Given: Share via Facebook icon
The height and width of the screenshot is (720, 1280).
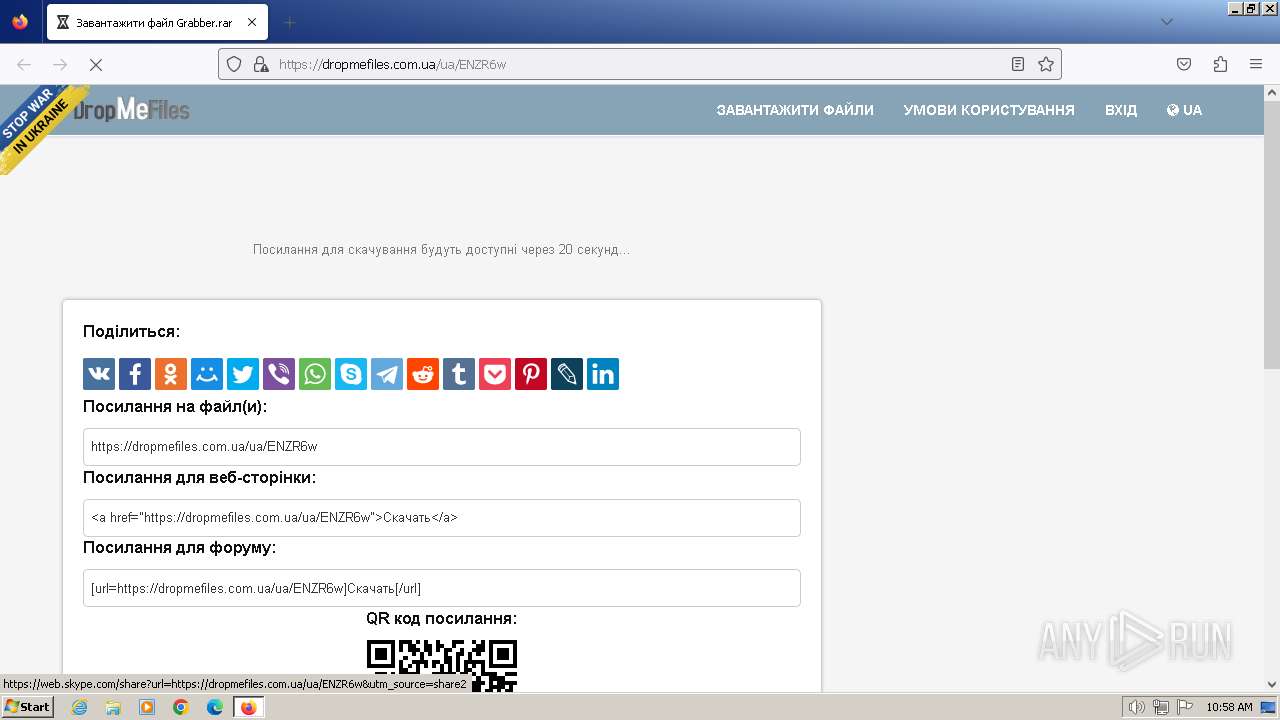Looking at the screenshot, I should tap(135, 374).
